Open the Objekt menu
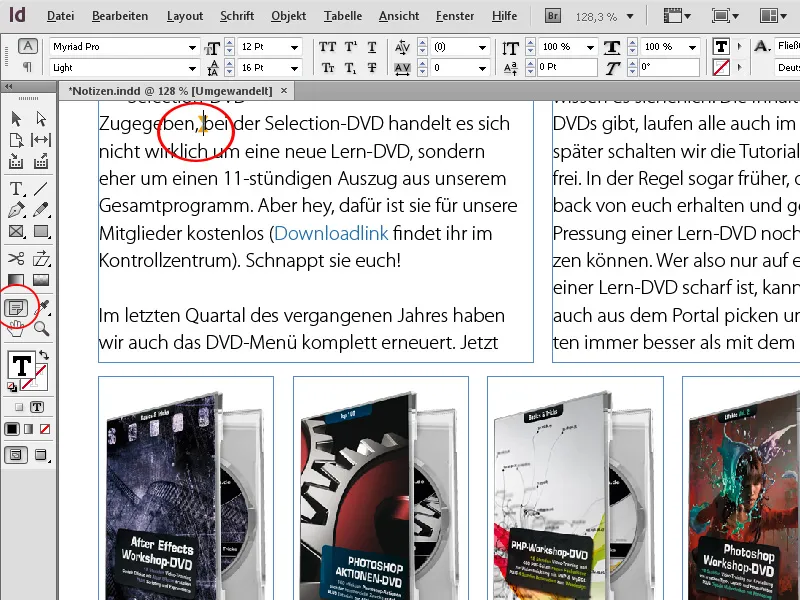The height and width of the screenshot is (600, 800). click(x=288, y=16)
